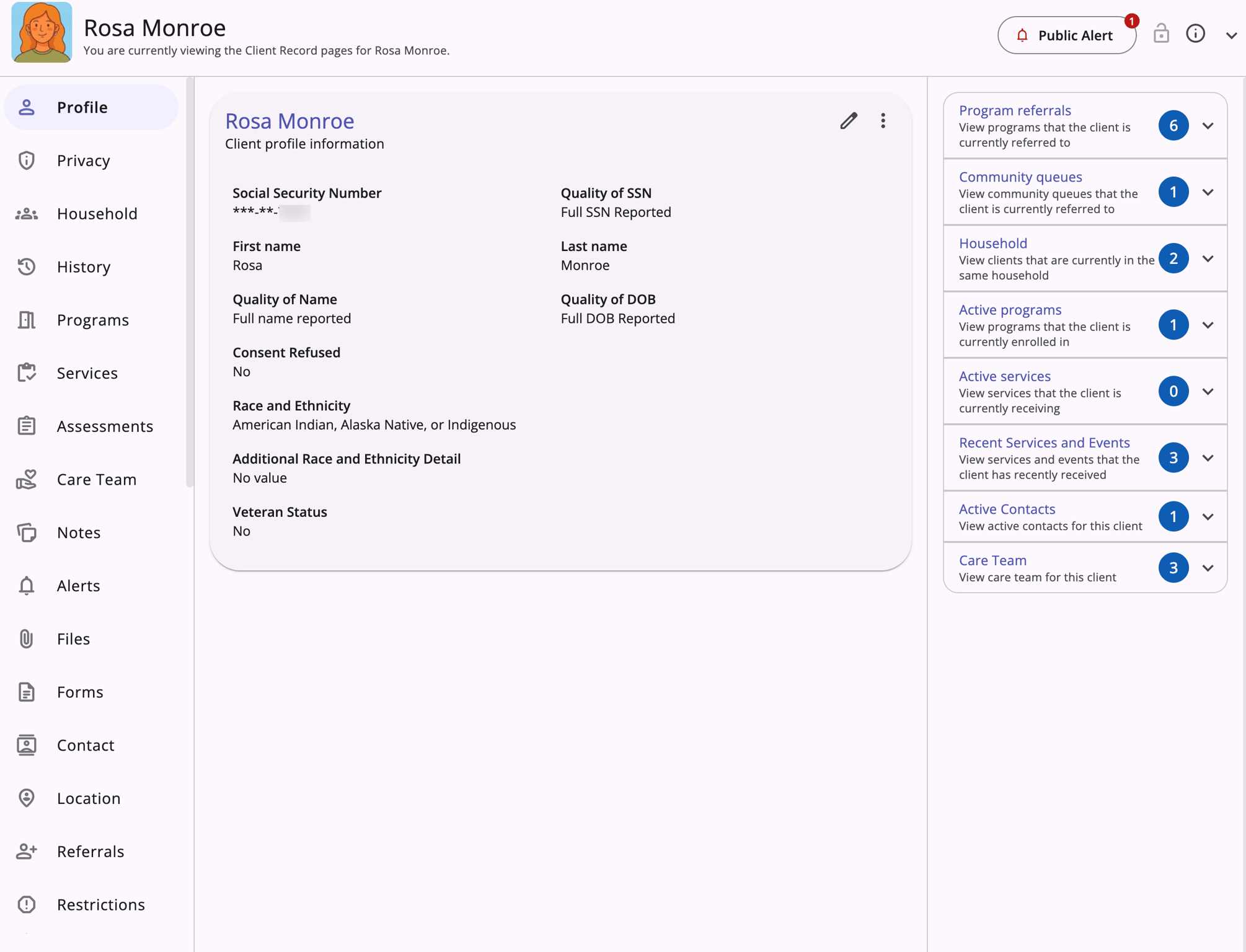Expand the Active programs chevron

[1208, 325]
